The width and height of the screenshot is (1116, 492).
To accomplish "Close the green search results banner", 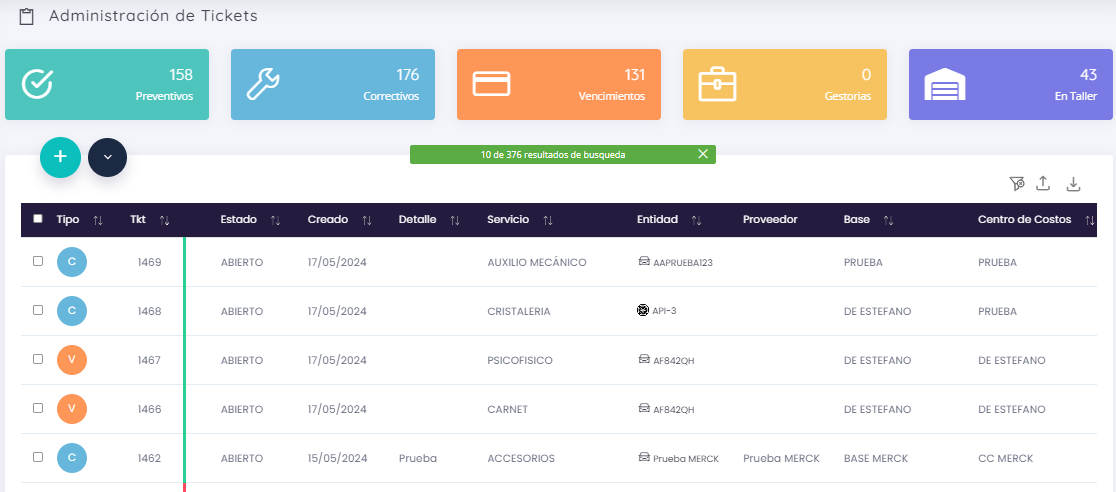I will coord(703,154).
